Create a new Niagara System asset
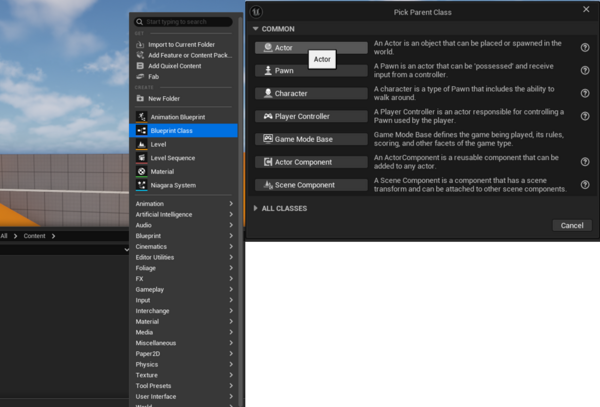The height and width of the screenshot is (407, 600). pos(184,185)
